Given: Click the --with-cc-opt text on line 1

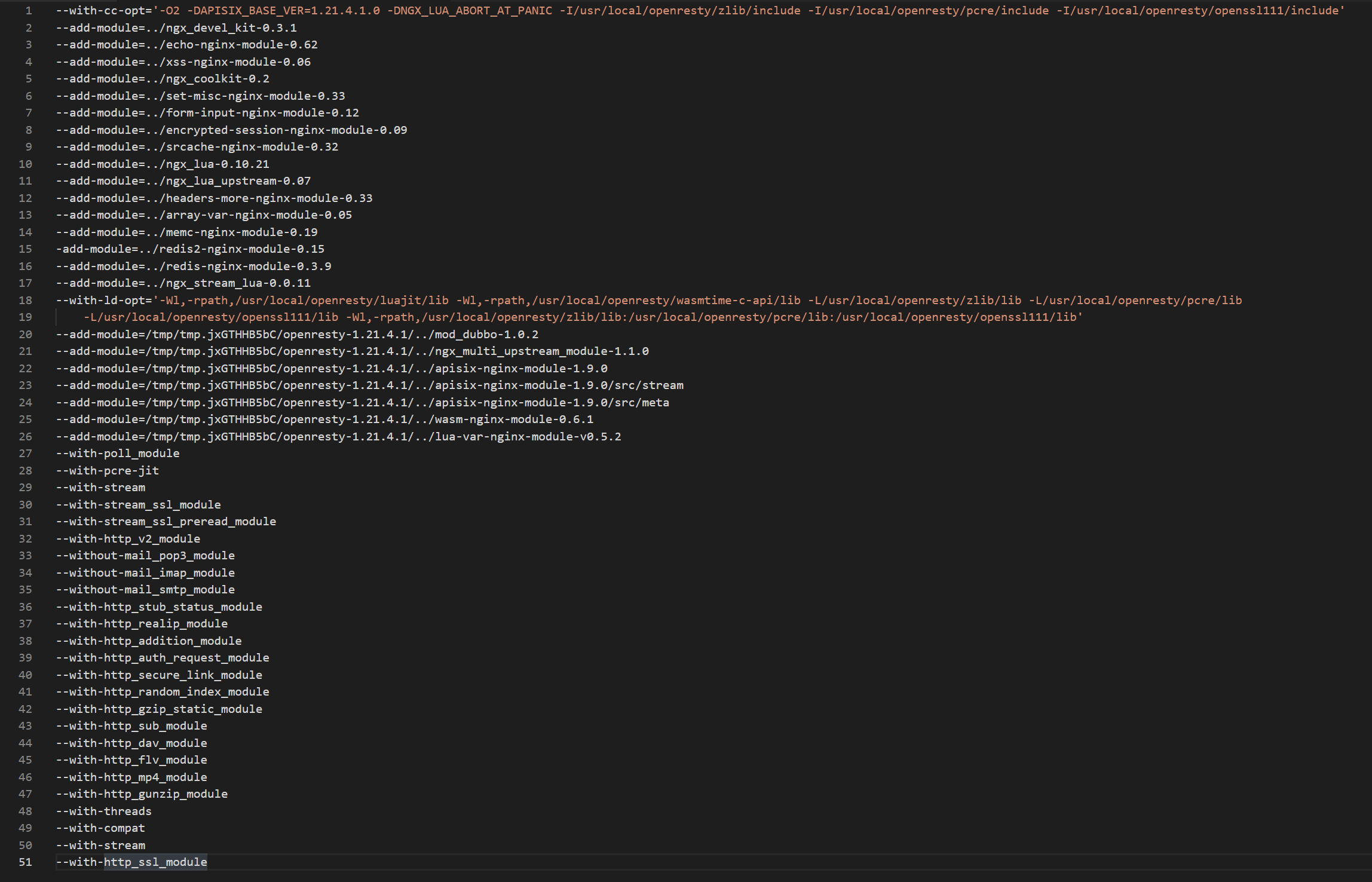Looking at the screenshot, I should tap(100, 11).
